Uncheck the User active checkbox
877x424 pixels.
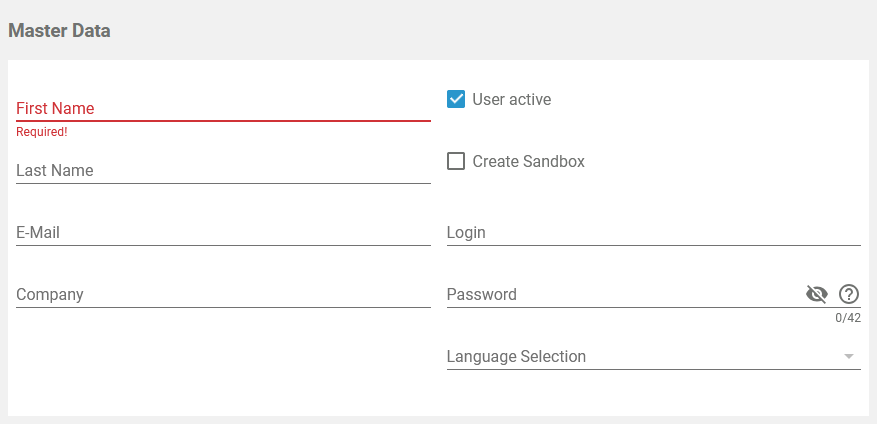(x=456, y=99)
